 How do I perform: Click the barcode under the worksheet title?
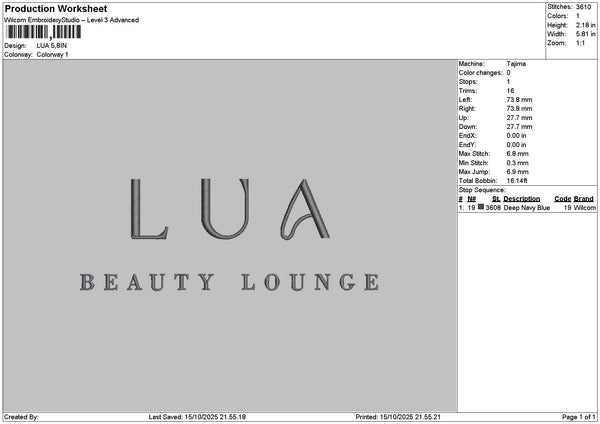pos(44,32)
